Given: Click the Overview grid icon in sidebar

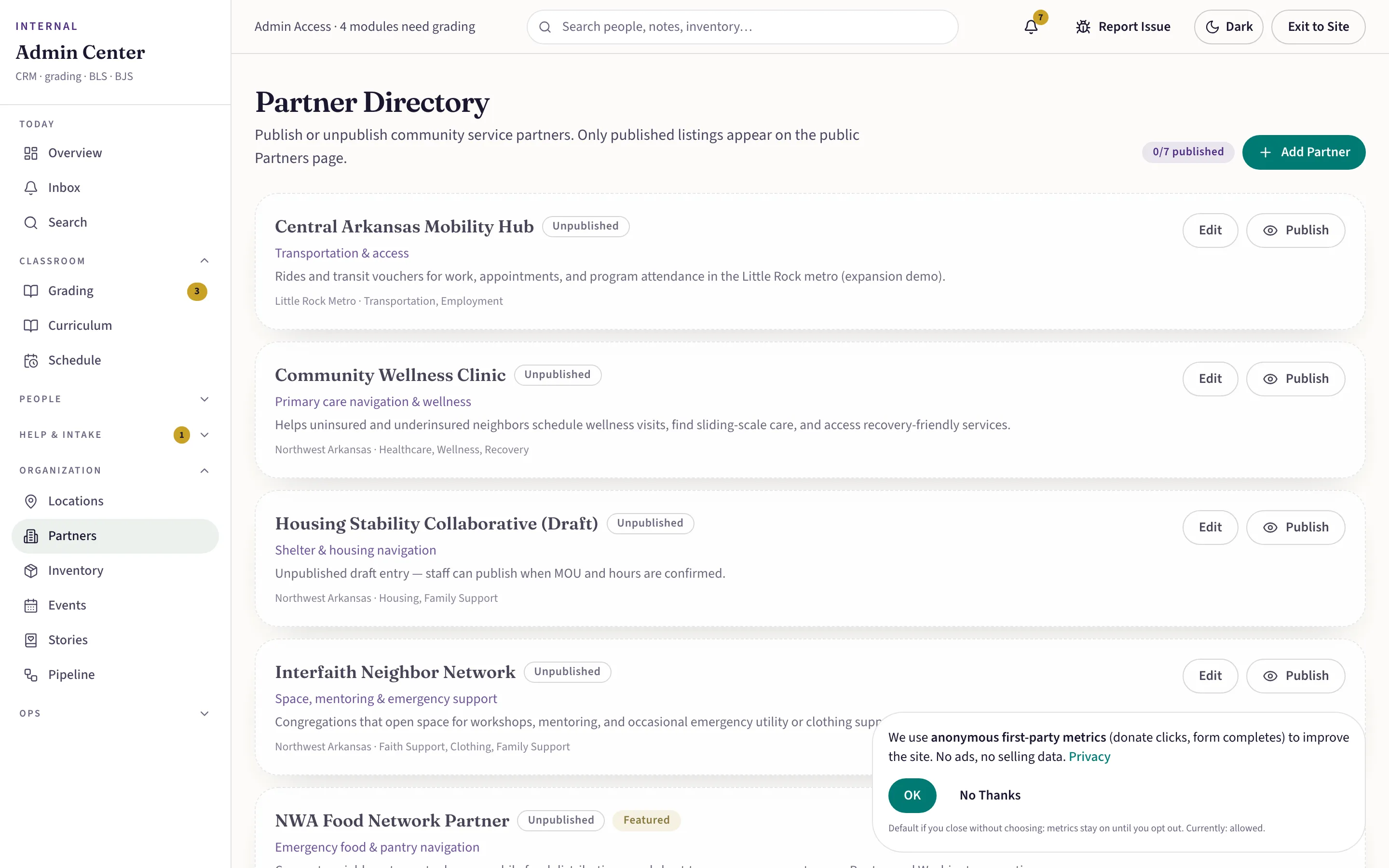Looking at the screenshot, I should 31,153.
